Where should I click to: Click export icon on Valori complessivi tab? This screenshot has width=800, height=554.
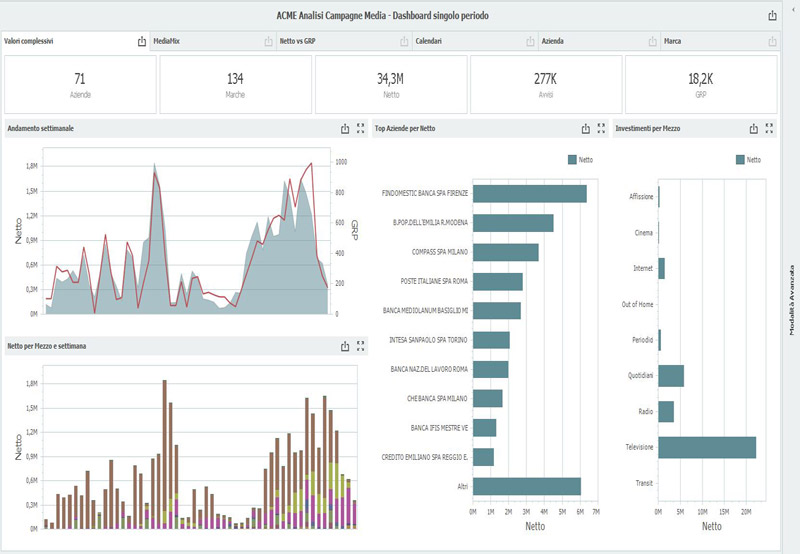pos(142,42)
